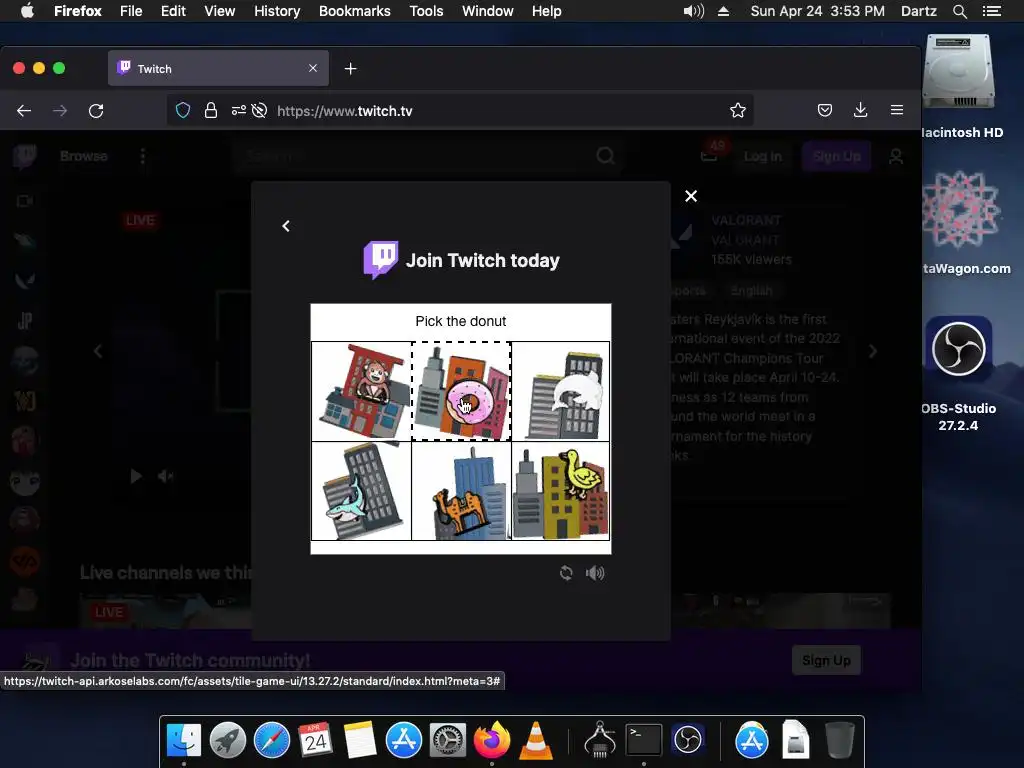Reload the current Twitch page
The width and height of the screenshot is (1024, 768).
pos(96,111)
